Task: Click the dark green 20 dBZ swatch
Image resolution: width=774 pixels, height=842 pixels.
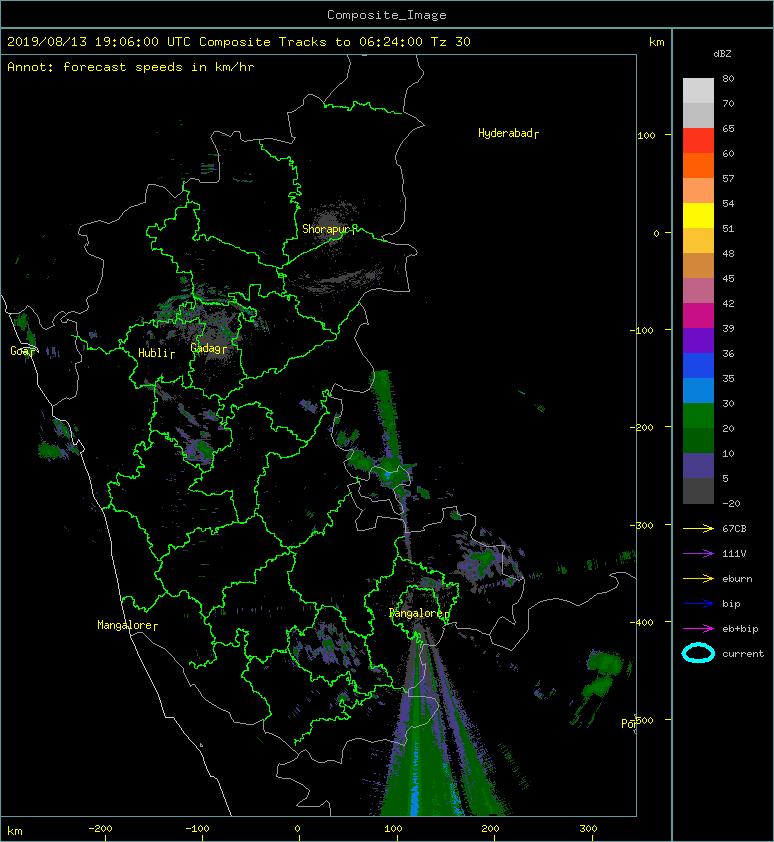Action: (x=698, y=440)
